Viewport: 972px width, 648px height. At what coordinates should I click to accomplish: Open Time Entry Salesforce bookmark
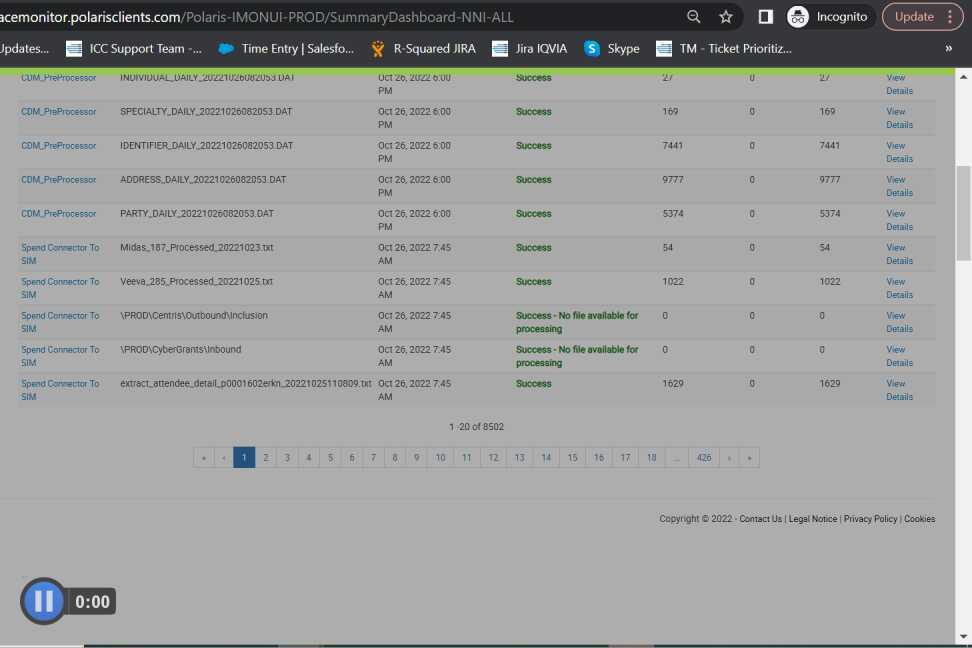286,48
